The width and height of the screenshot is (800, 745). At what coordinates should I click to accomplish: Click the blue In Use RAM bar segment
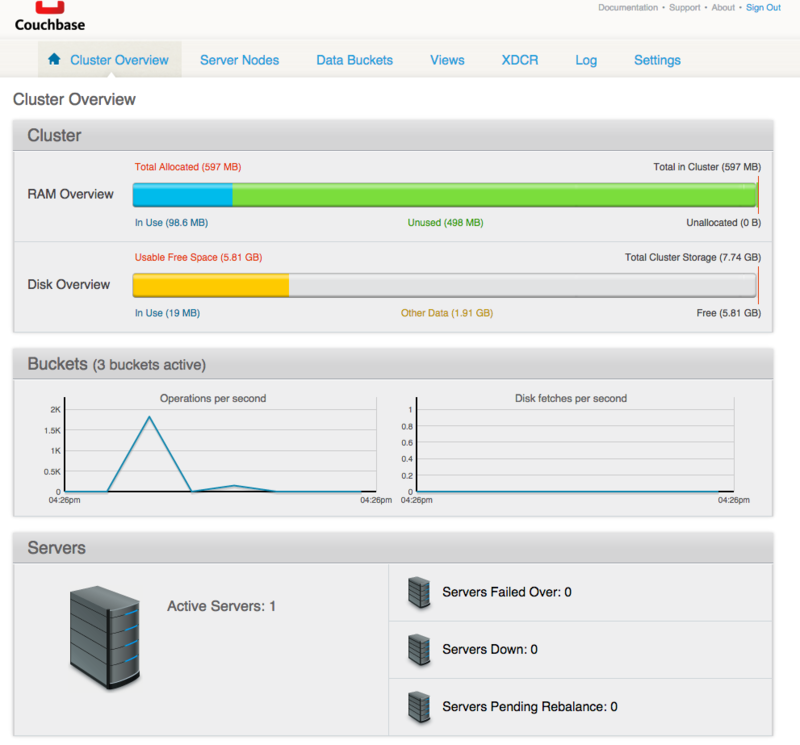coord(183,195)
